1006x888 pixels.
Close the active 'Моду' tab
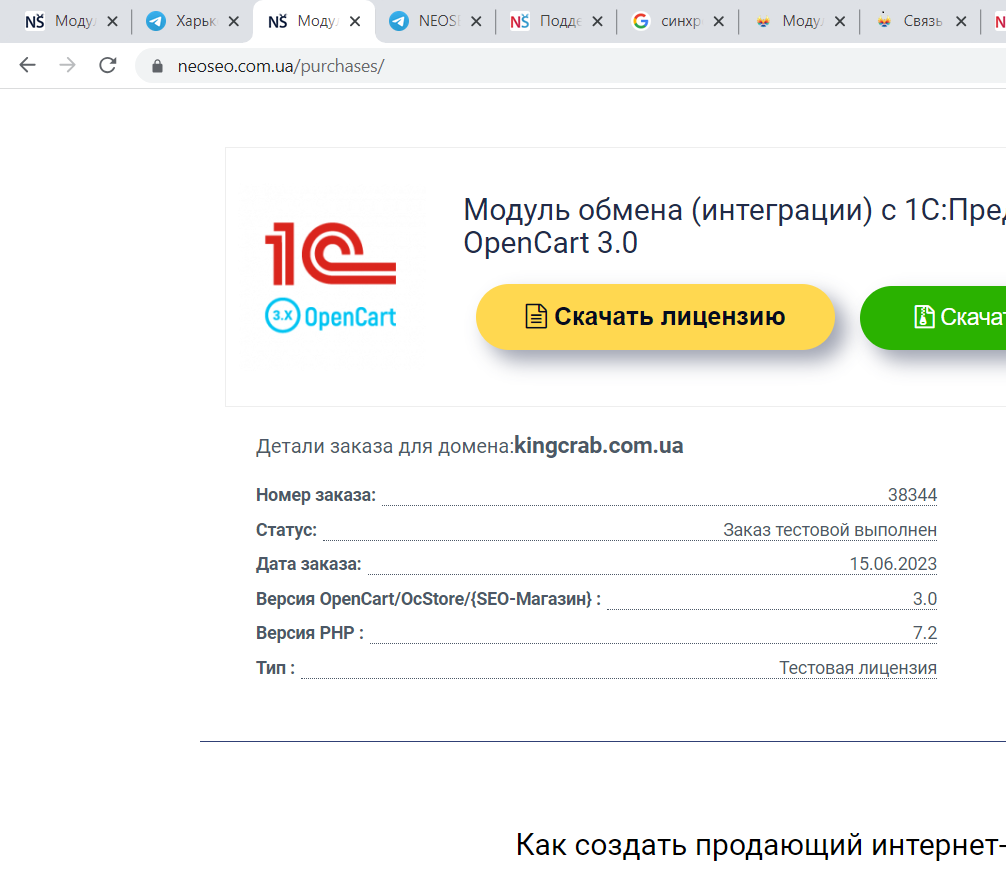(x=355, y=22)
